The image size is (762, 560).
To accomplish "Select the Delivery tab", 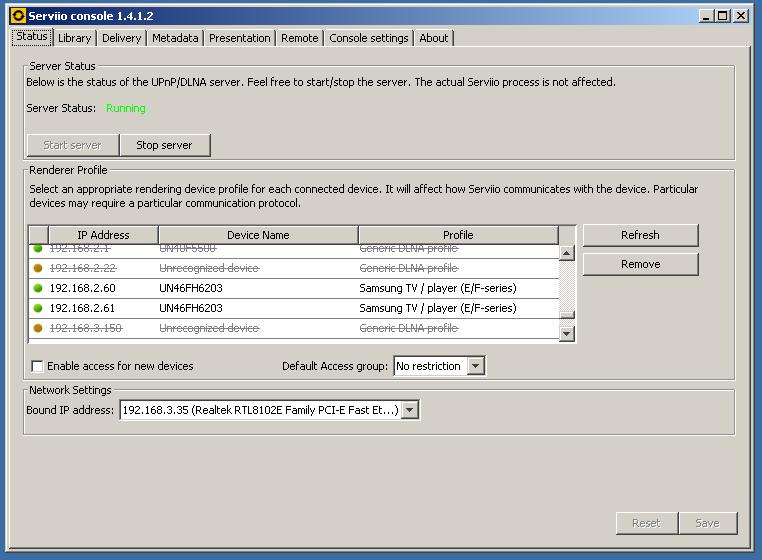I will click(121, 38).
